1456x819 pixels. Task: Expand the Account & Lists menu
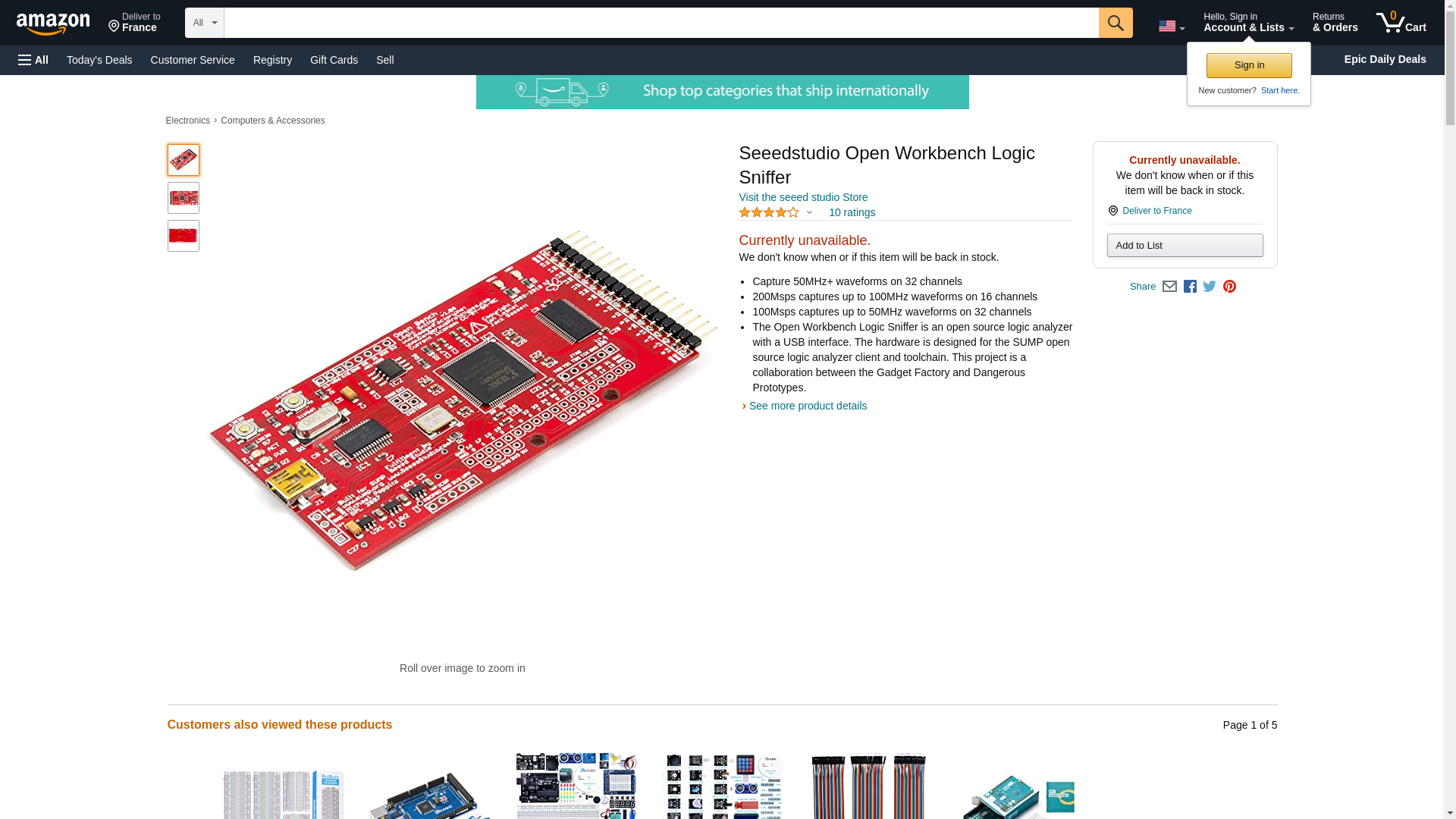[1248, 23]
